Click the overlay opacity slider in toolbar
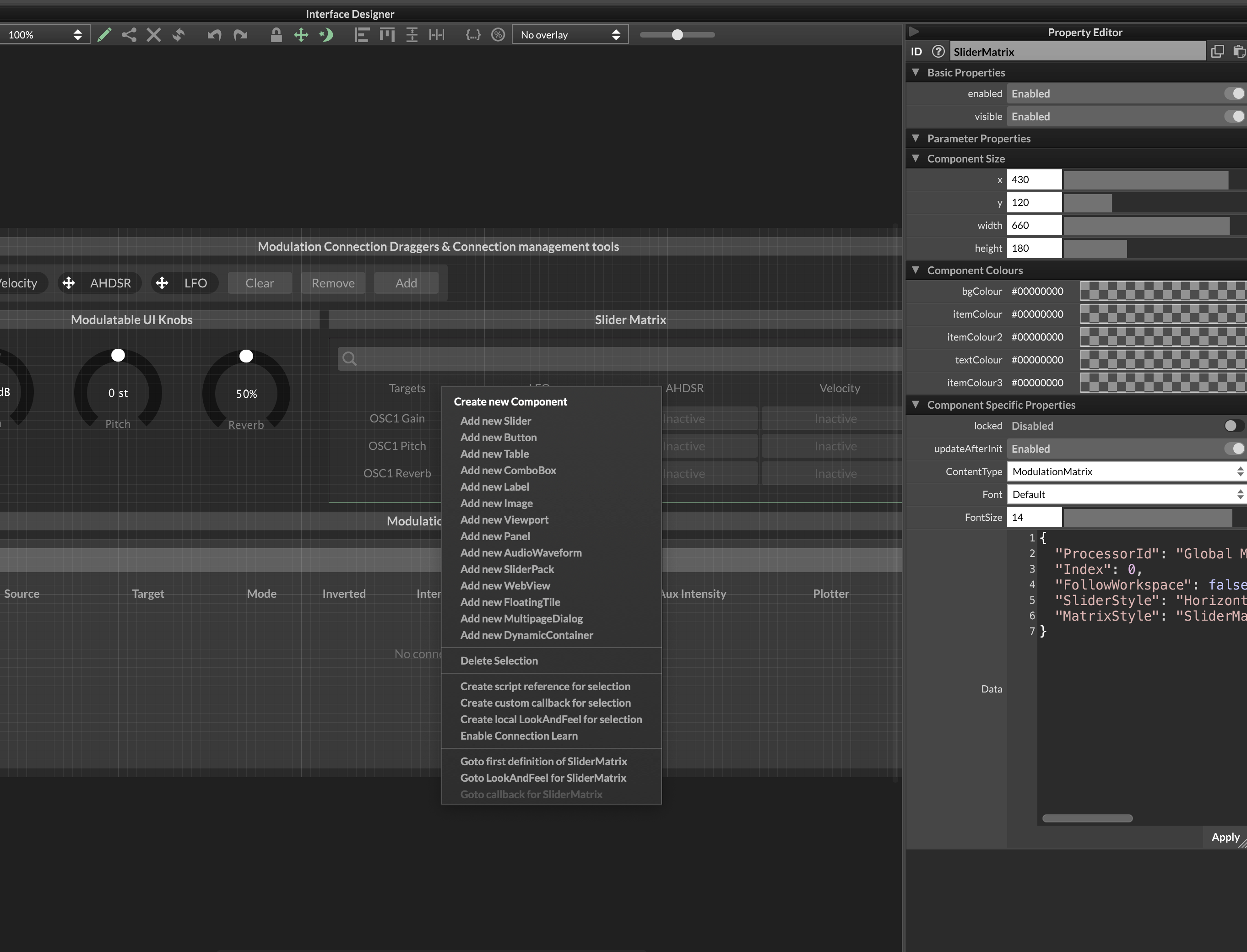The width and height of the screenshot is (1247, 952). pyautogui.click(x=678, y=35)
